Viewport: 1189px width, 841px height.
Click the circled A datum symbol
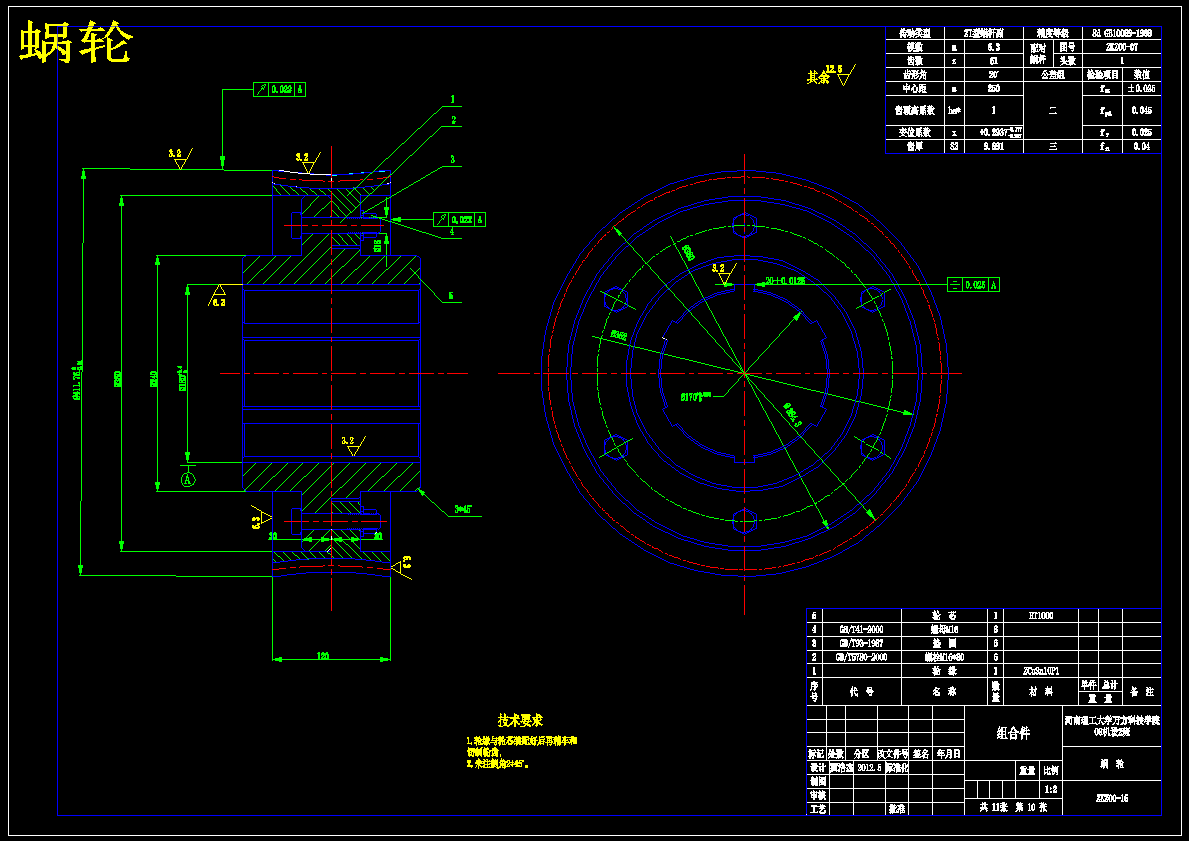coord(188,479)
